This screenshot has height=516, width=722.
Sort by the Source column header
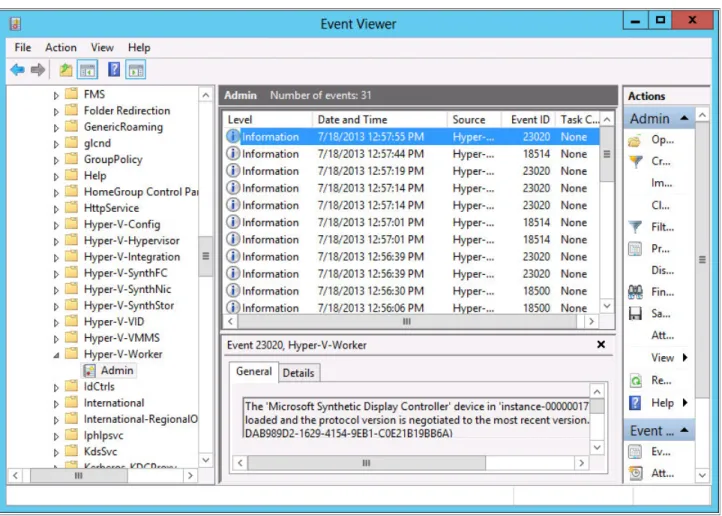[x=474, y=120]
